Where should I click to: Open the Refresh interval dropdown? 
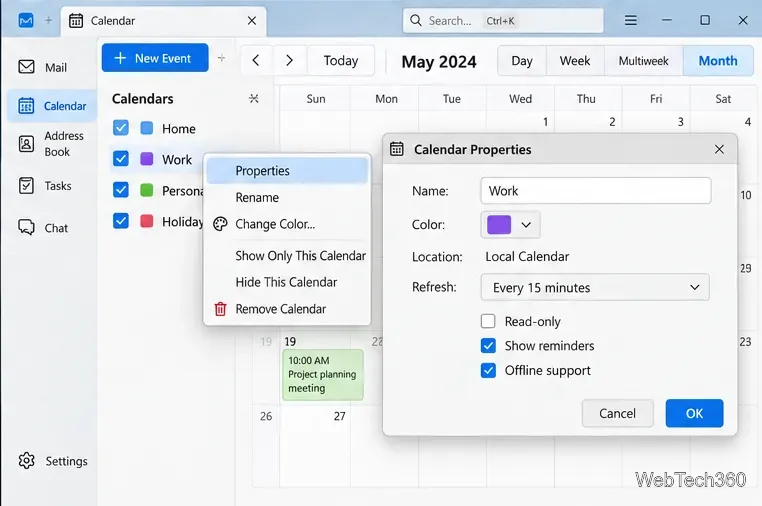[595, 287]
